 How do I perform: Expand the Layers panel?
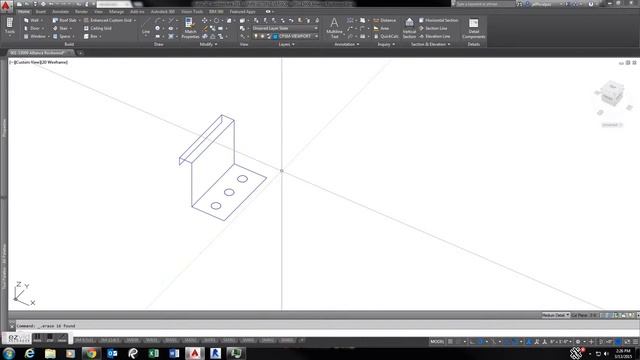[x=286, y=44]
